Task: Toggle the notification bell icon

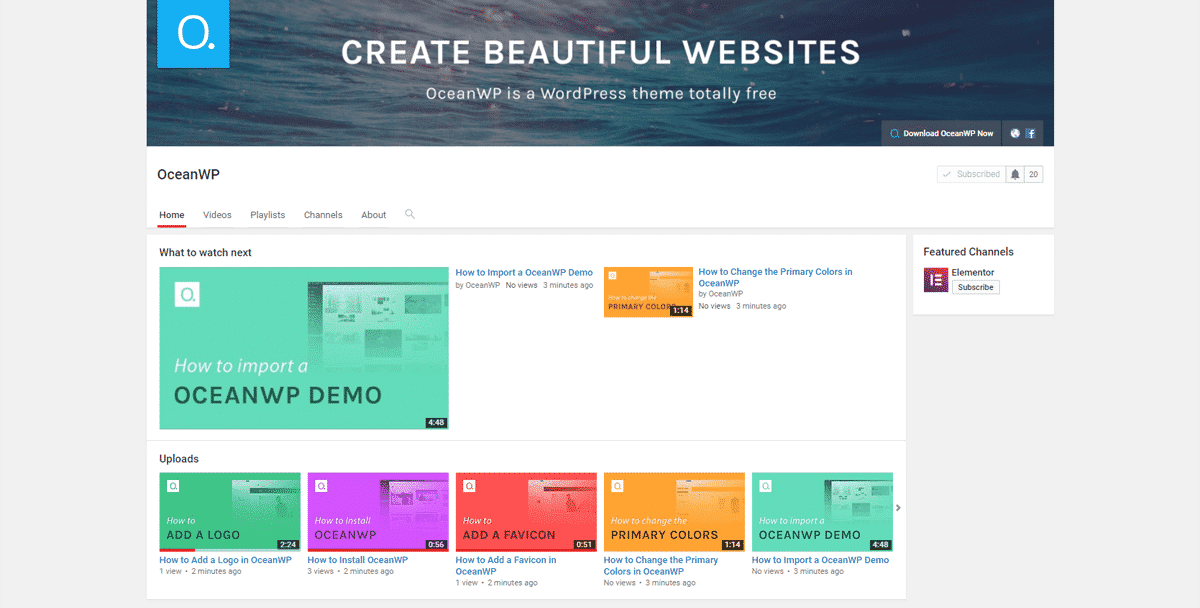Action: 1015,174
